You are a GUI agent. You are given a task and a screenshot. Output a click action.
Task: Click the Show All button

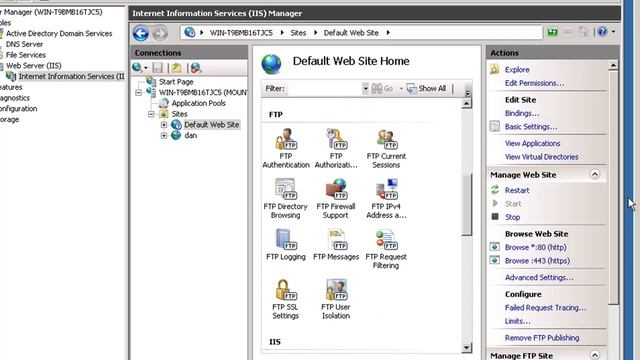point(426,89)
